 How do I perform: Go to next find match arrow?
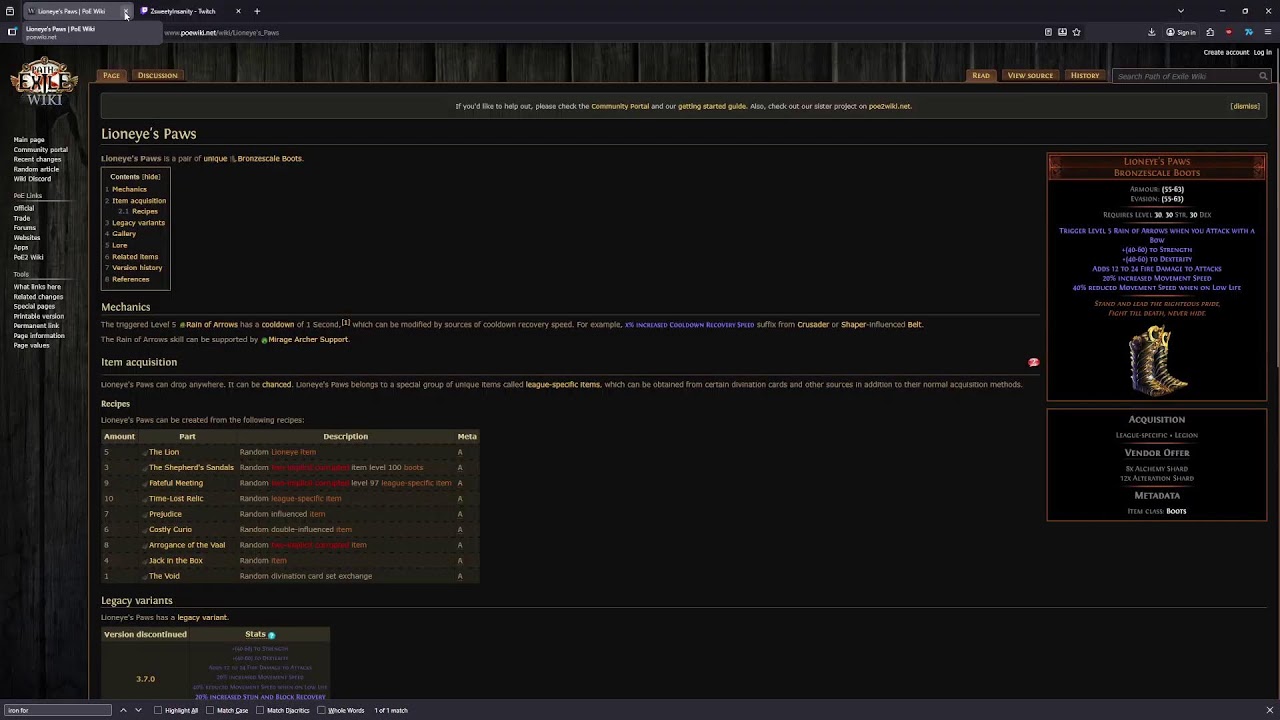[x=140, y=710]
